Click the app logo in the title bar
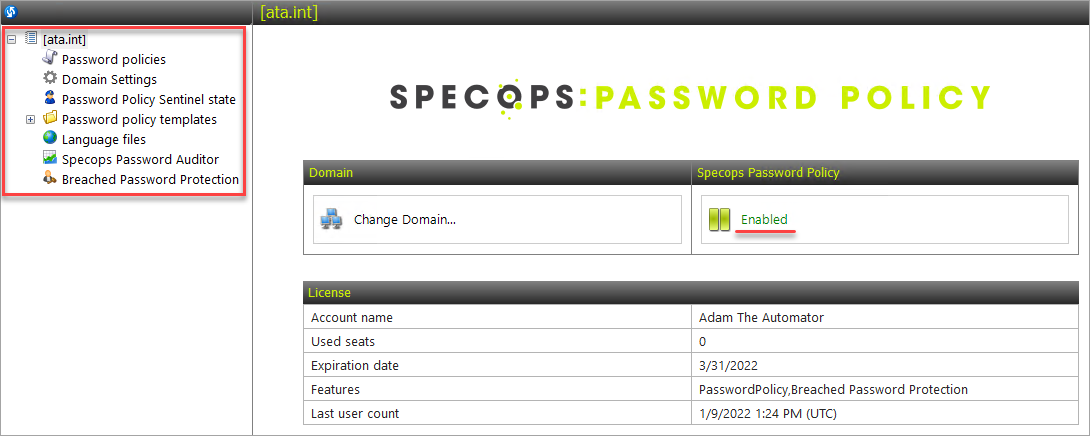 (x=10, y=12)
